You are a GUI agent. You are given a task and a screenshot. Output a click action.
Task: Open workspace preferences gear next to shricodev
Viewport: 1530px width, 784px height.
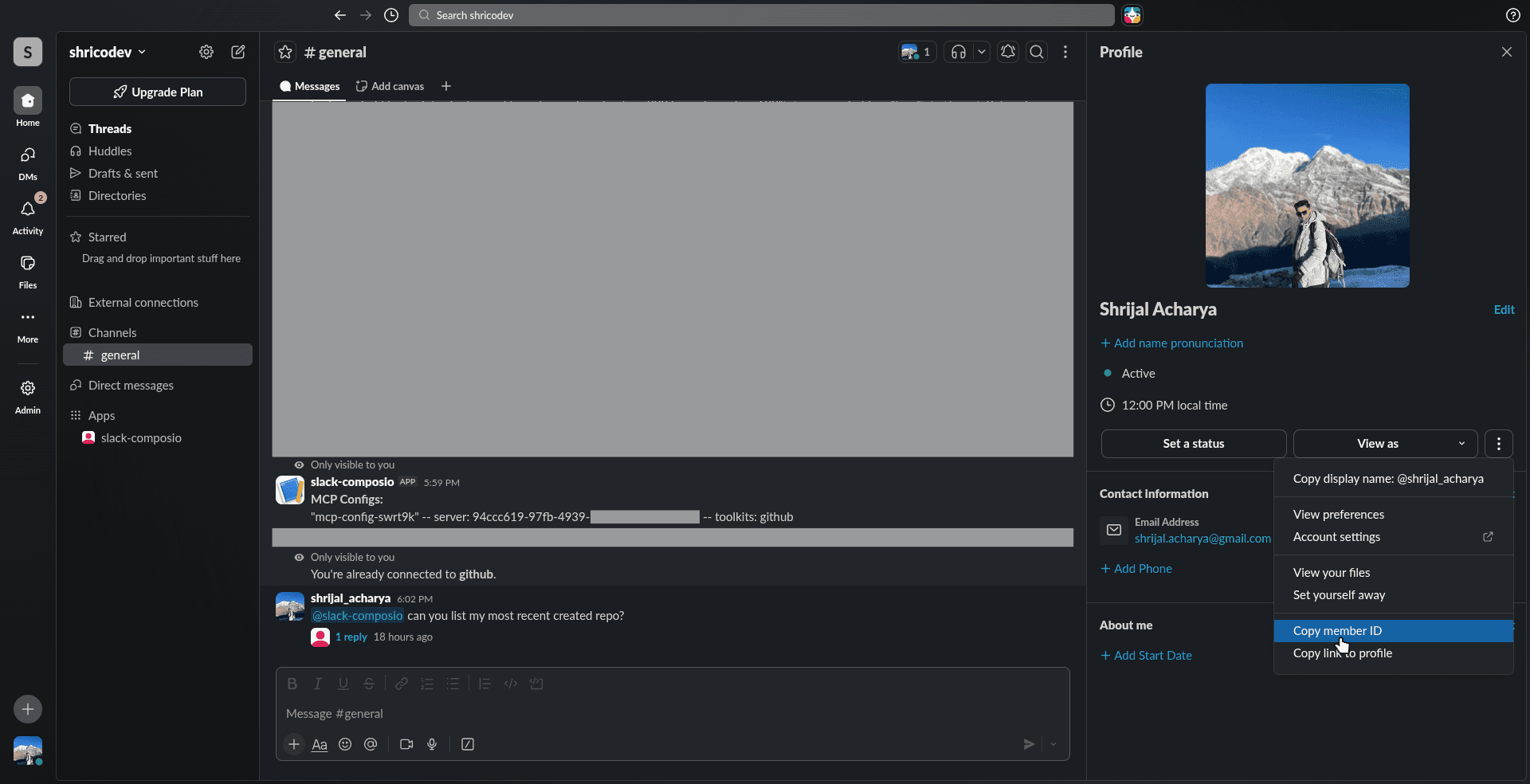pyautogui.click(x=206, y=52)
